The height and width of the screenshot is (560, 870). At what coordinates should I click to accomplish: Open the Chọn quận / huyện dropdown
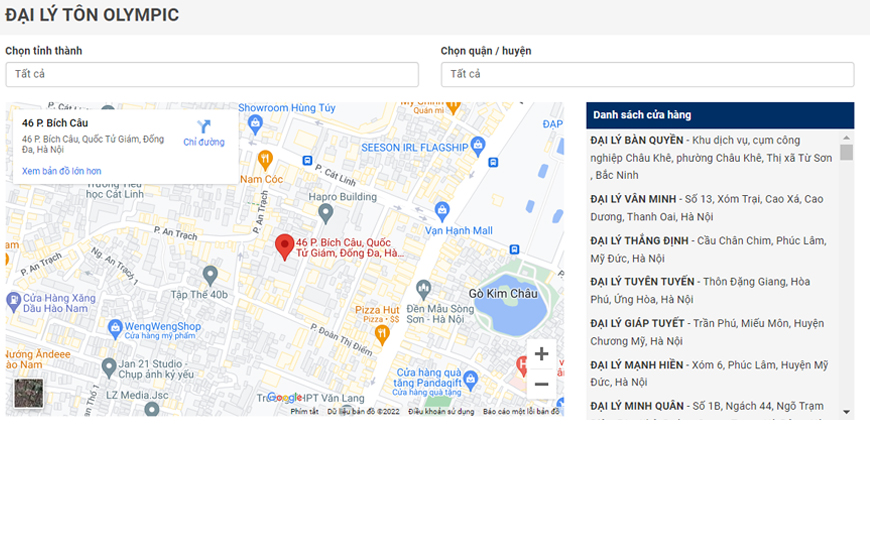tap(648, 74)
